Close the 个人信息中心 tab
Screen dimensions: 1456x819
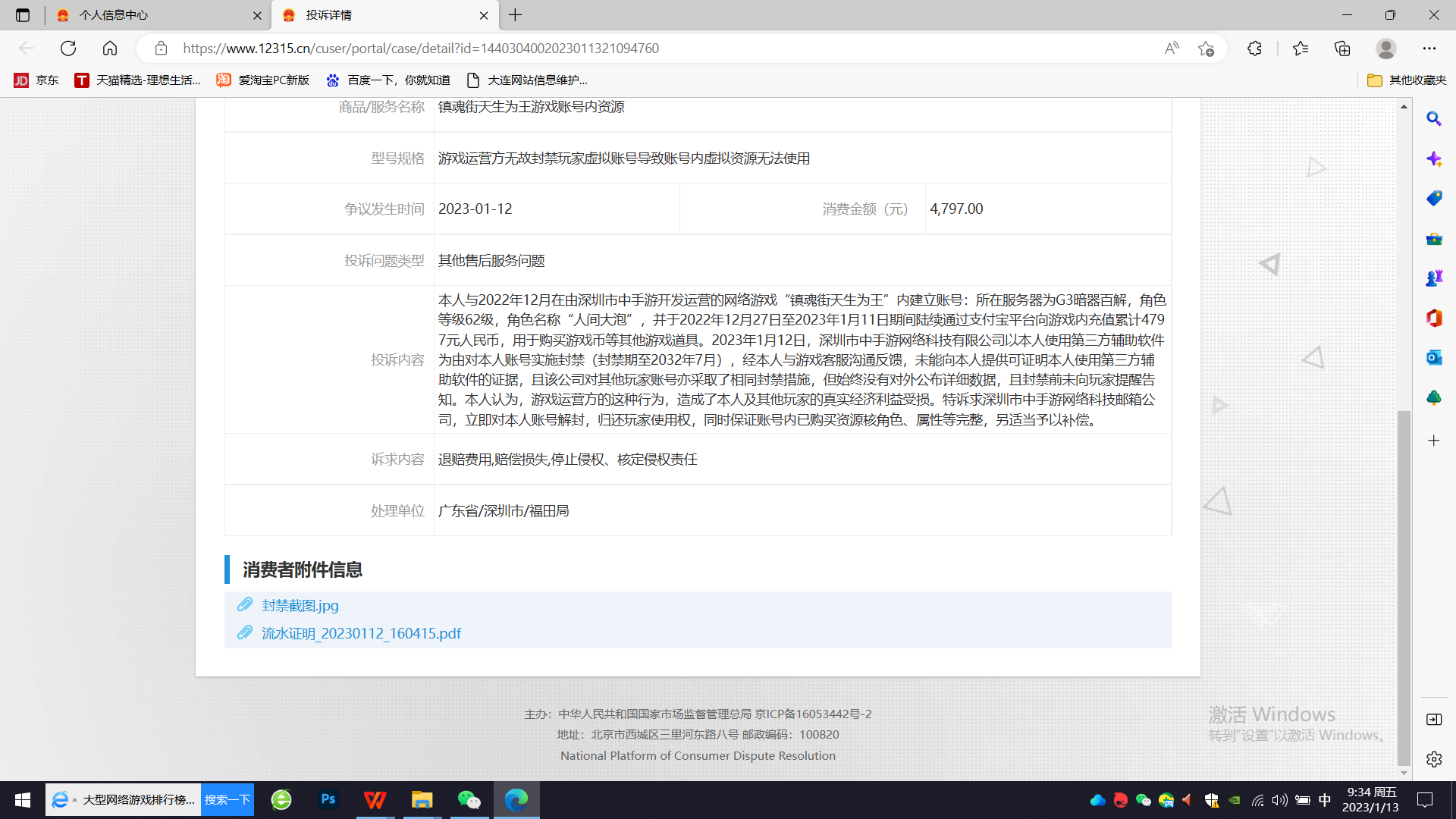[x=257, y=15]
